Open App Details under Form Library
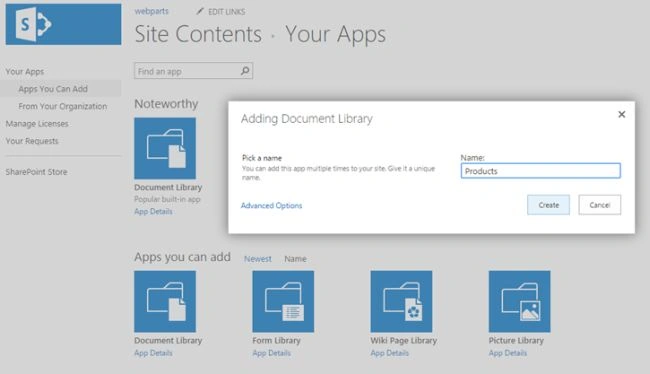The image size is (650, 374). (x=272, y=353)
